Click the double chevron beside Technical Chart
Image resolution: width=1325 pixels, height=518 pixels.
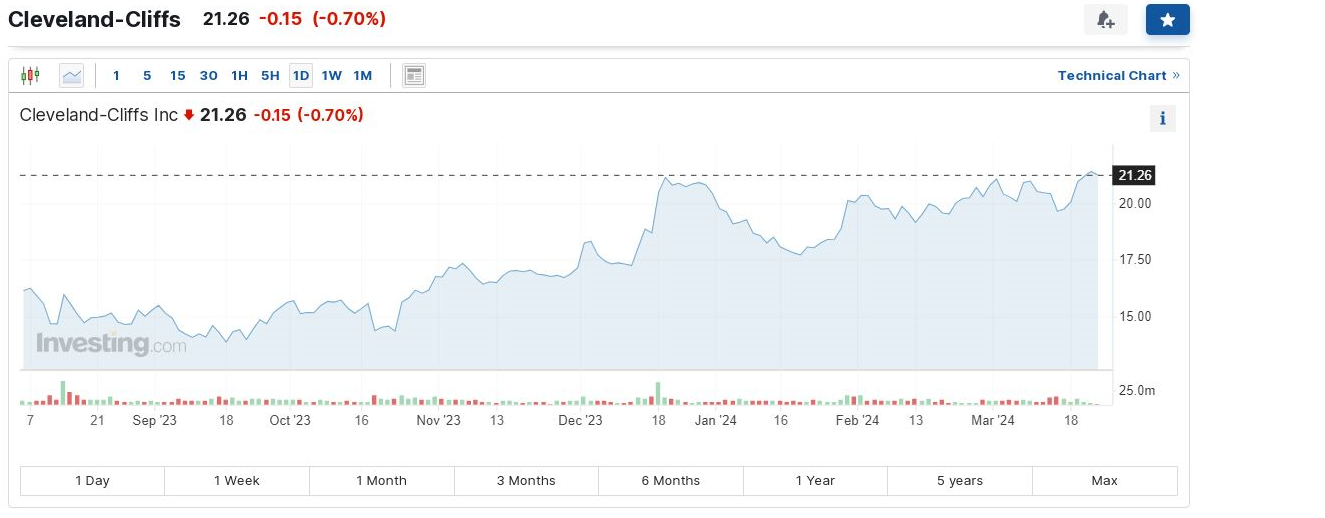1176,75
